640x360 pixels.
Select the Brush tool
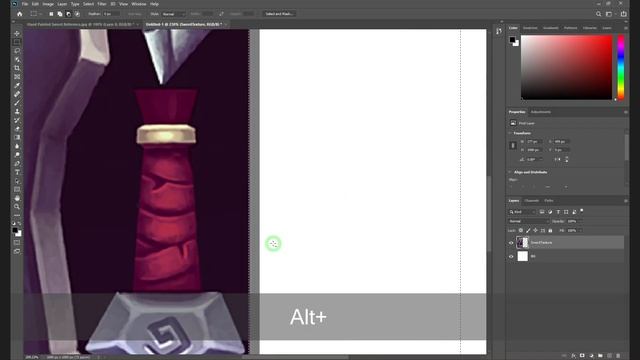(17, 103)
